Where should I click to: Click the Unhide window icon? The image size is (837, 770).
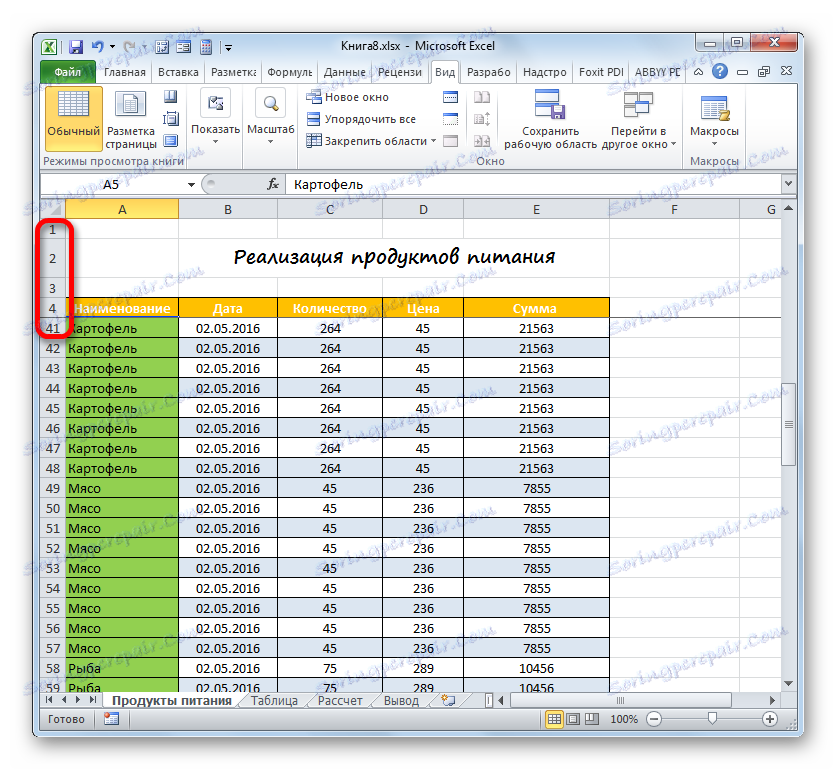[x=451, y=141]
